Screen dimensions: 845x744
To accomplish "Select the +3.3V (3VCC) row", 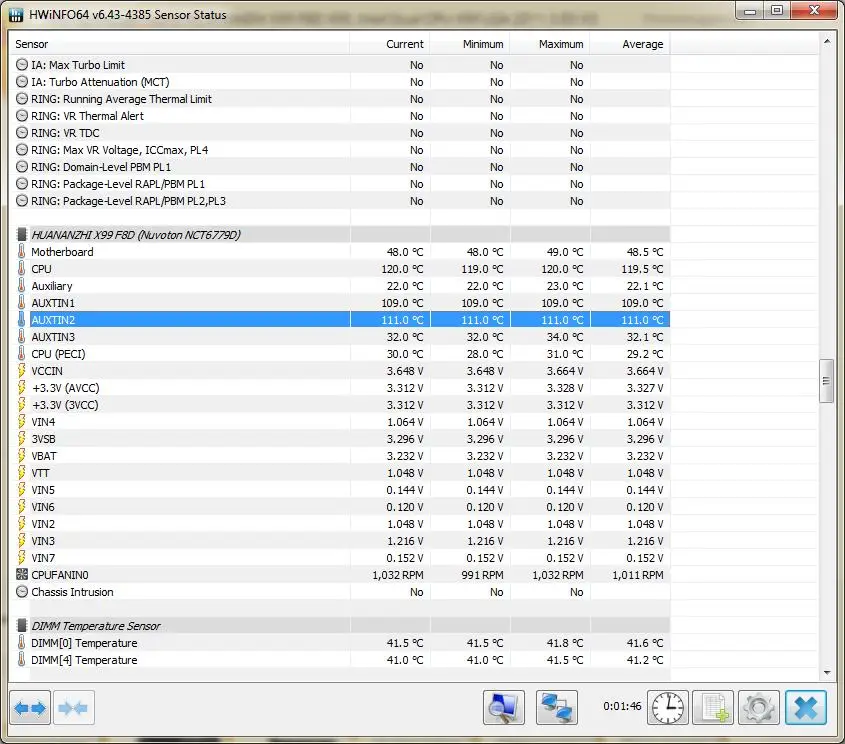I will point(342,405).
